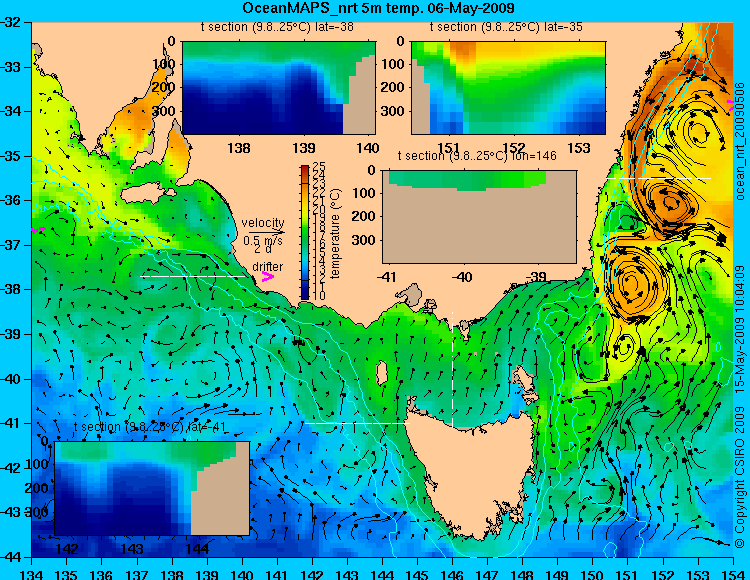Select the 't section (9.8..25°C) lat=-35' caption
The width and height of the screenshot is (750, 580).
(506, 27)
